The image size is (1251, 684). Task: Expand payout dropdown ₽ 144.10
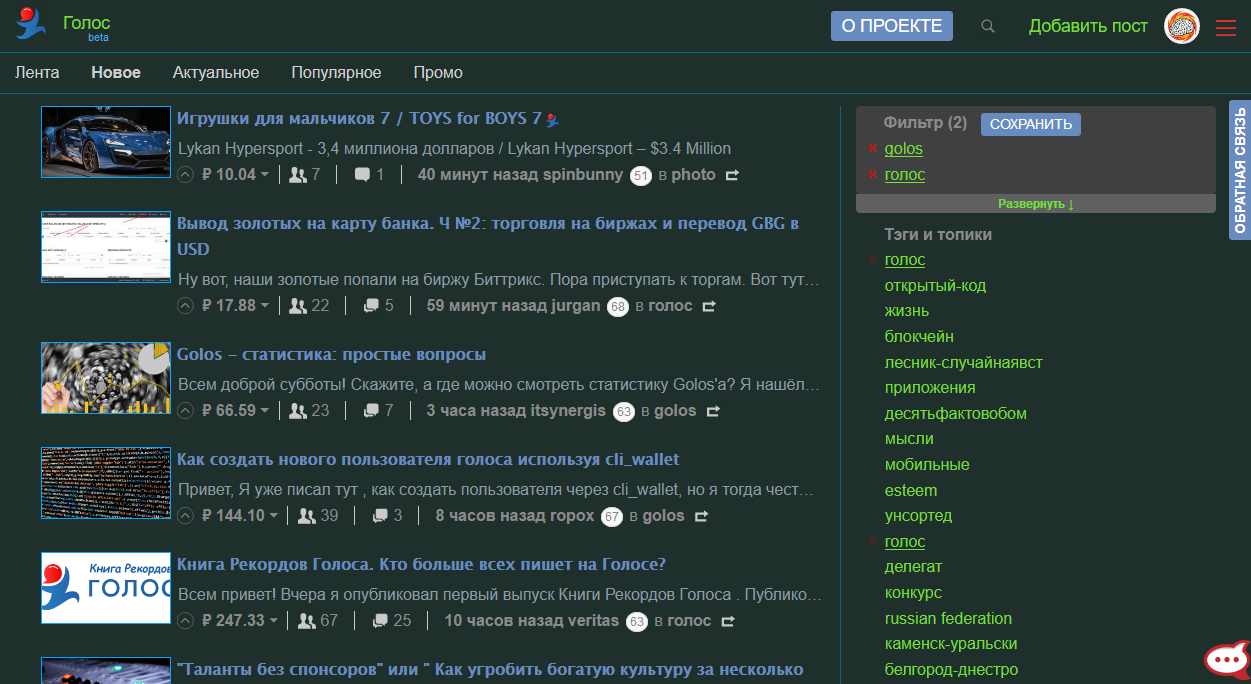pos(274,516)
